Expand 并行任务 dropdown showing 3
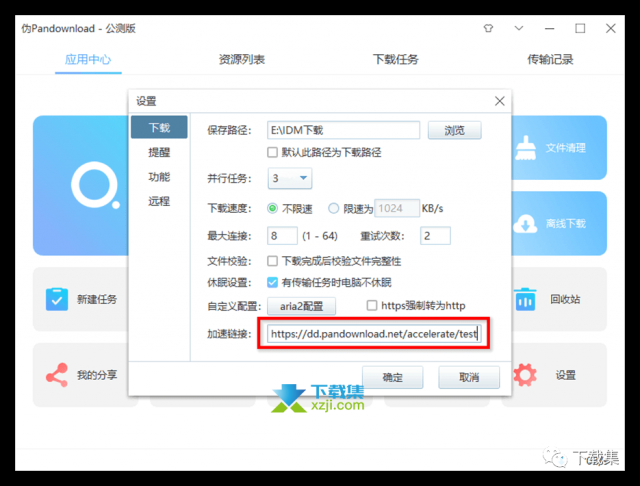The image size is (640, 486). pos(290,178)
